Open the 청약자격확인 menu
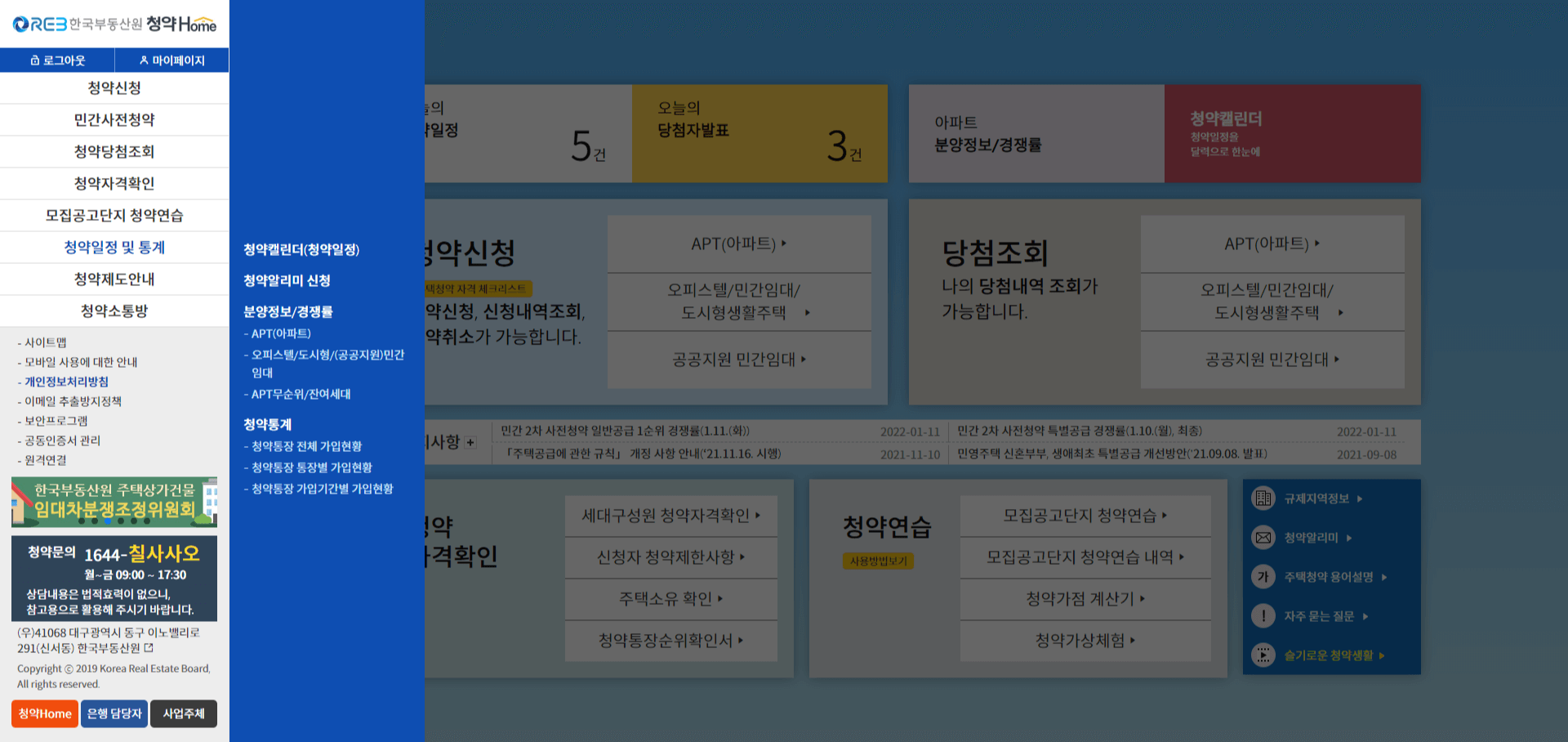Screen dimensions: 1568x742 (x=114, y=183)
